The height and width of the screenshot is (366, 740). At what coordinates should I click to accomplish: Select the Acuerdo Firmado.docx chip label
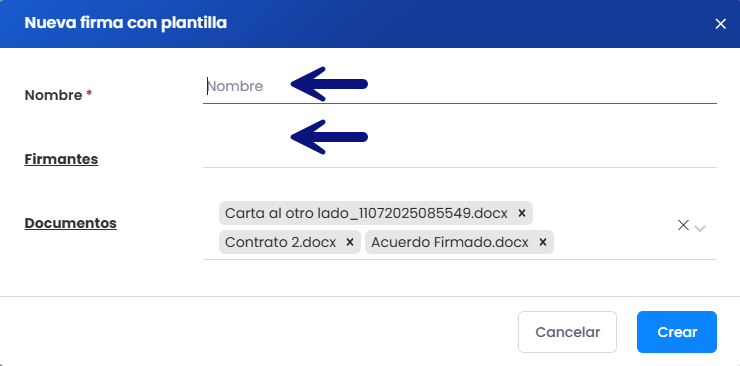(450, 242)
